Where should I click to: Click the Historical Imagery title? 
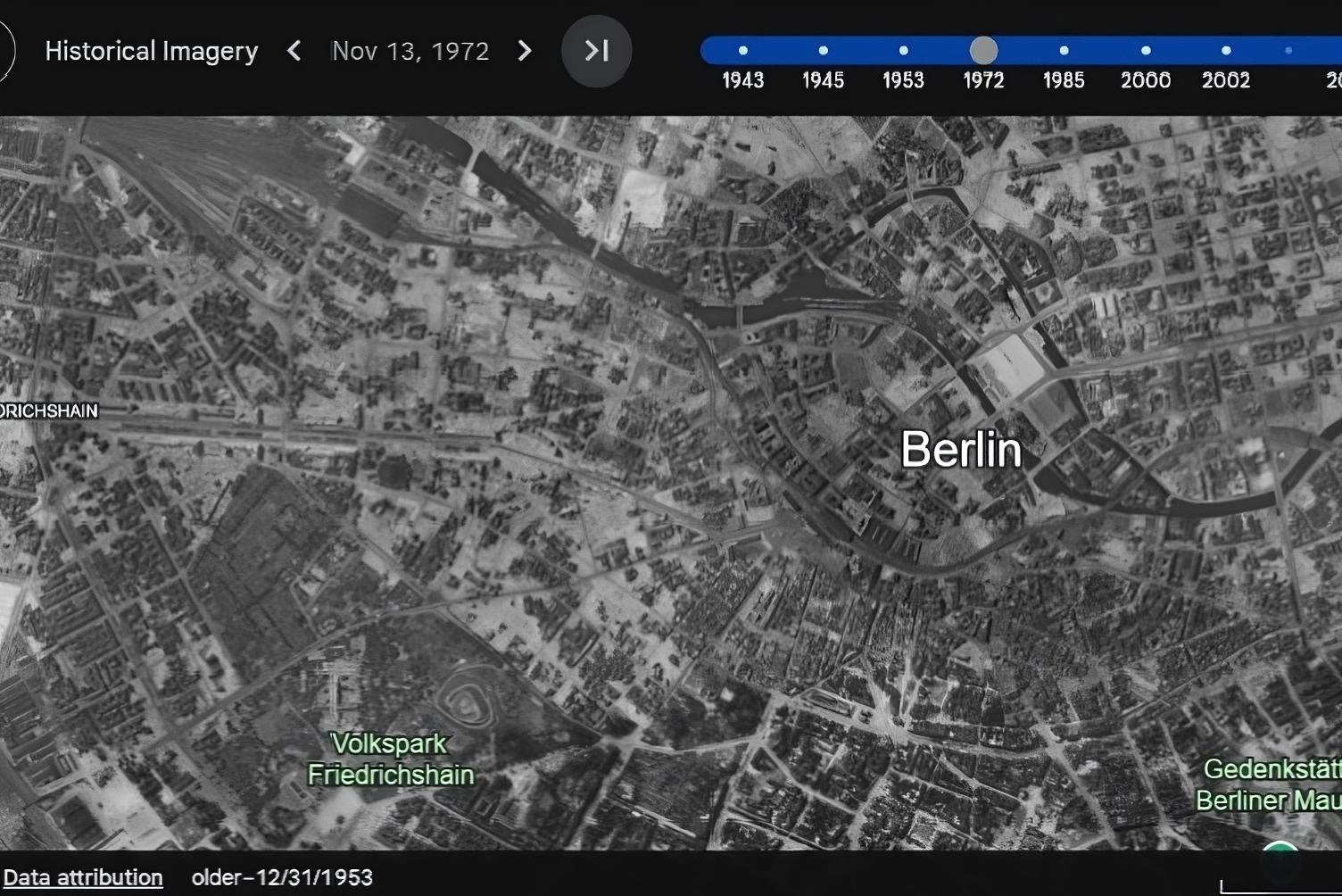pyautogui.click(x=152, y=51)
